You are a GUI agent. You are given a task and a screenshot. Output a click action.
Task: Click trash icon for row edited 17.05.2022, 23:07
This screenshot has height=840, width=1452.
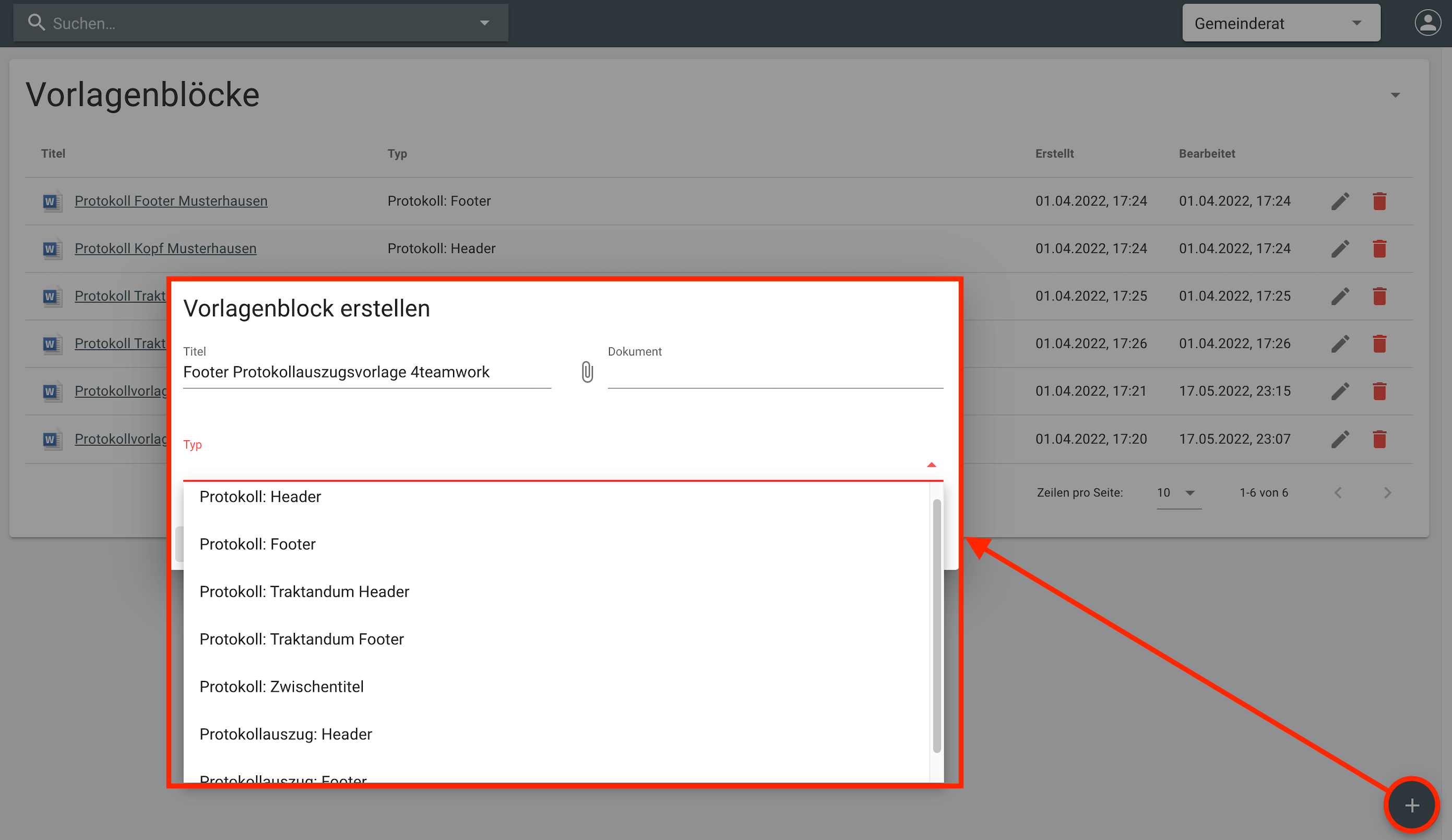(1379, 439)
